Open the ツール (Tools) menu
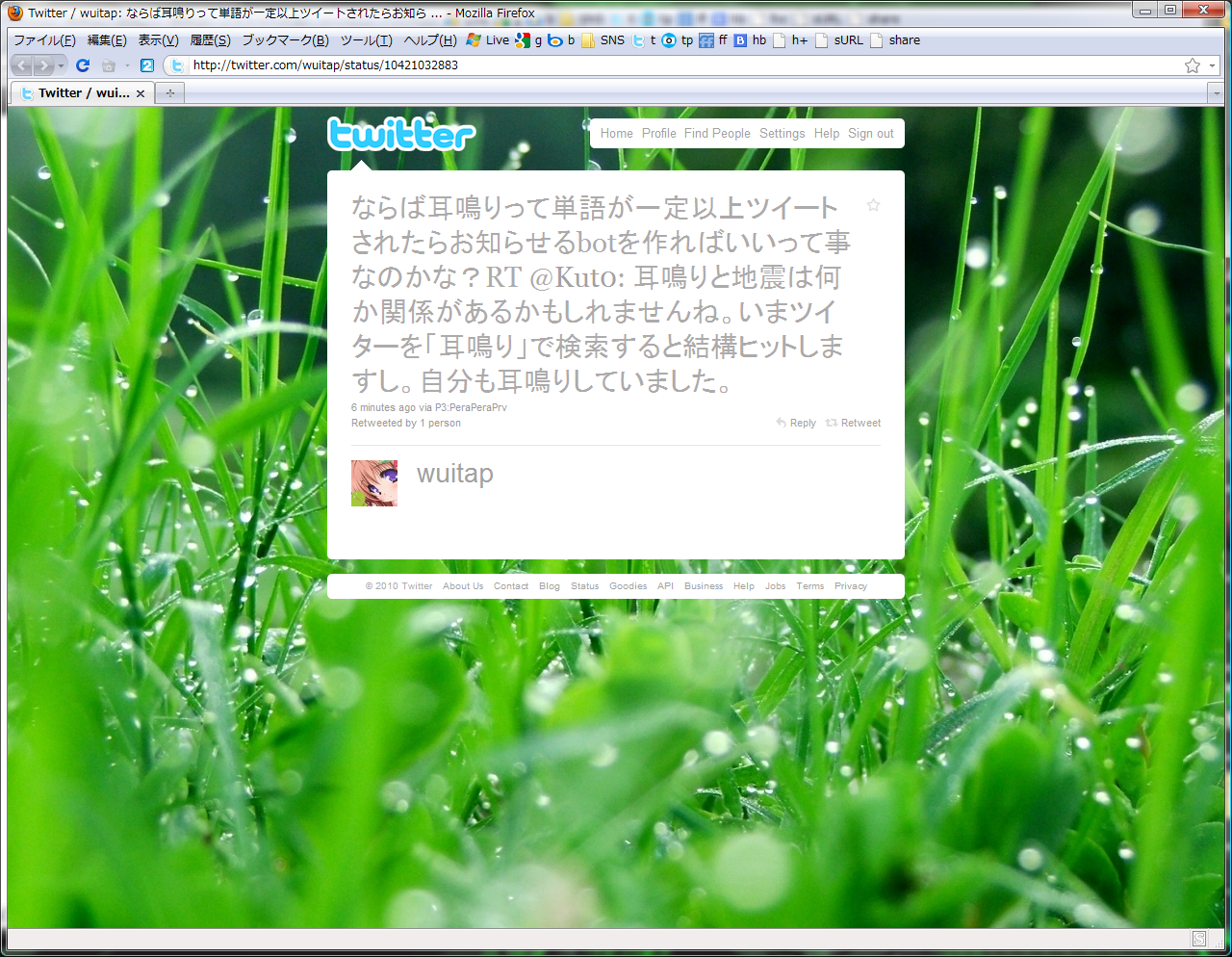 coord(366,40)
